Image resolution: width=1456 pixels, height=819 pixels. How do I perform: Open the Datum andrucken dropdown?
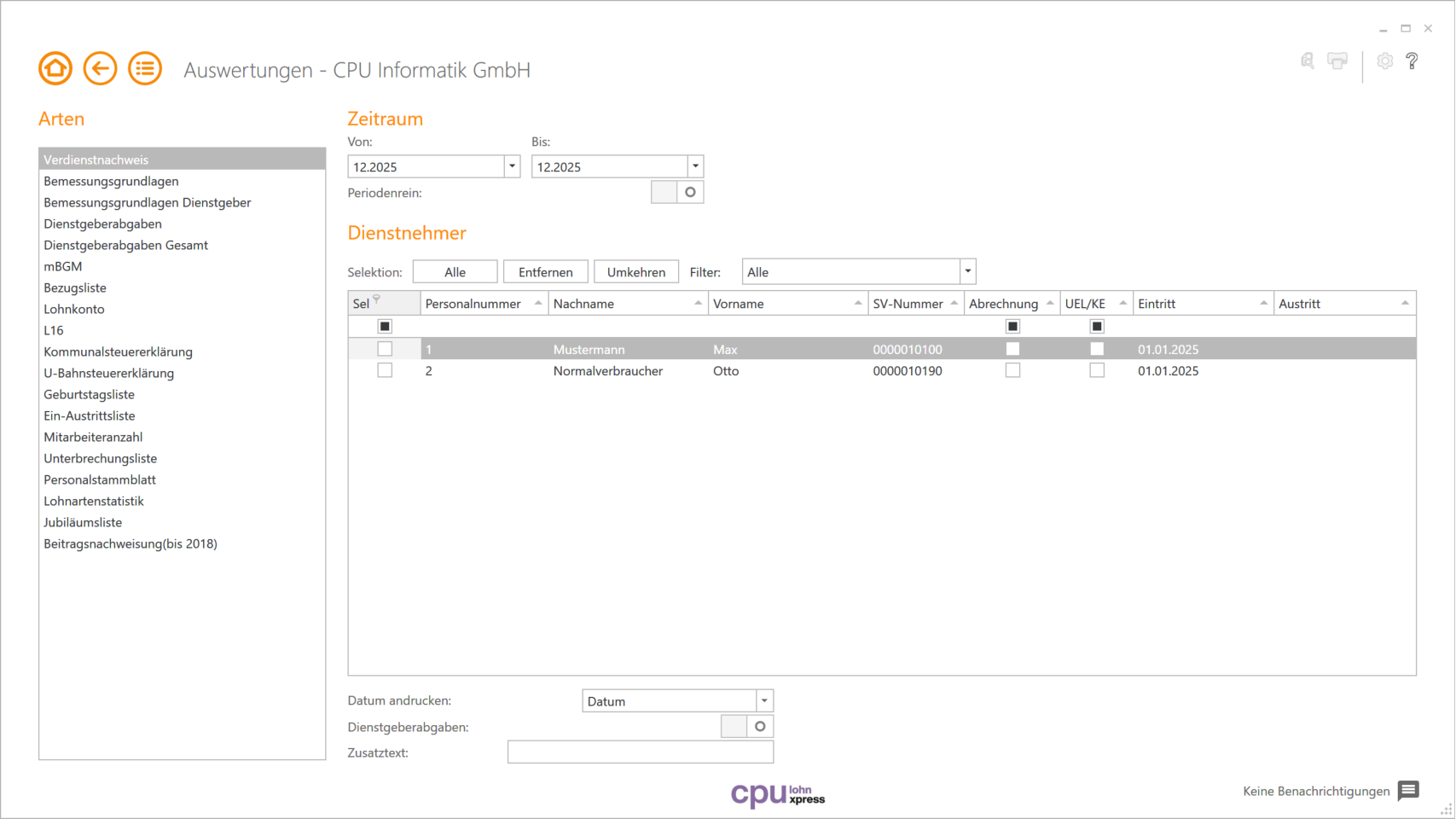pyautogui.click(x=763, y=700)
